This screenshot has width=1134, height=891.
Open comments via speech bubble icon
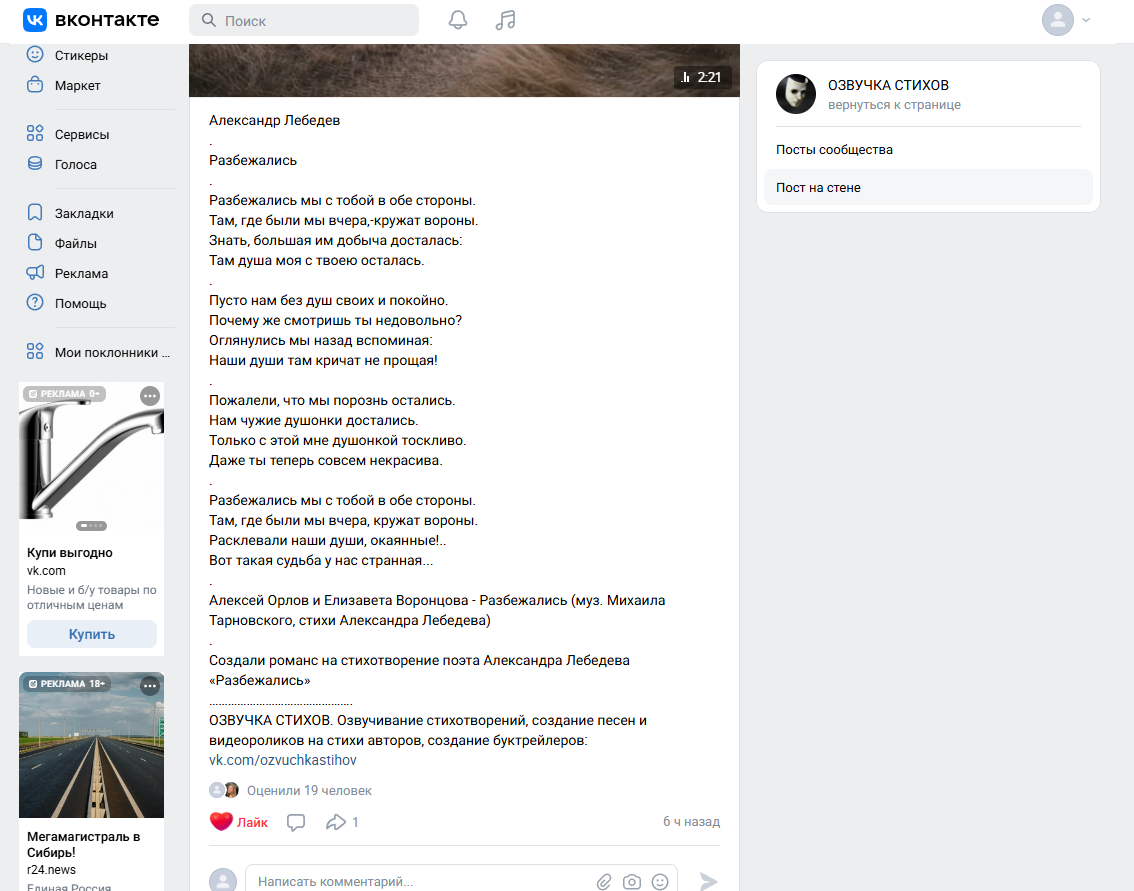click(296, 822)
